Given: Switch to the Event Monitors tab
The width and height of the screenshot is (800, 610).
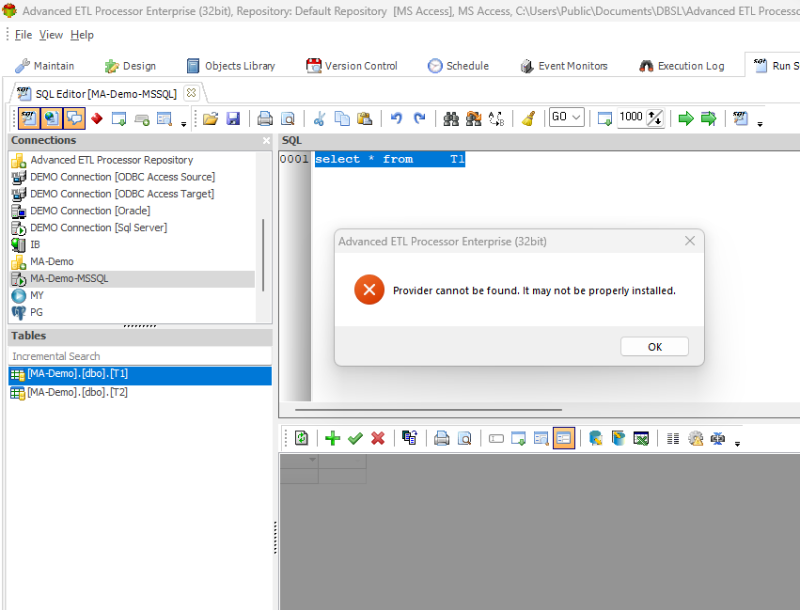Looking at the screenshot, I should 564,66.
